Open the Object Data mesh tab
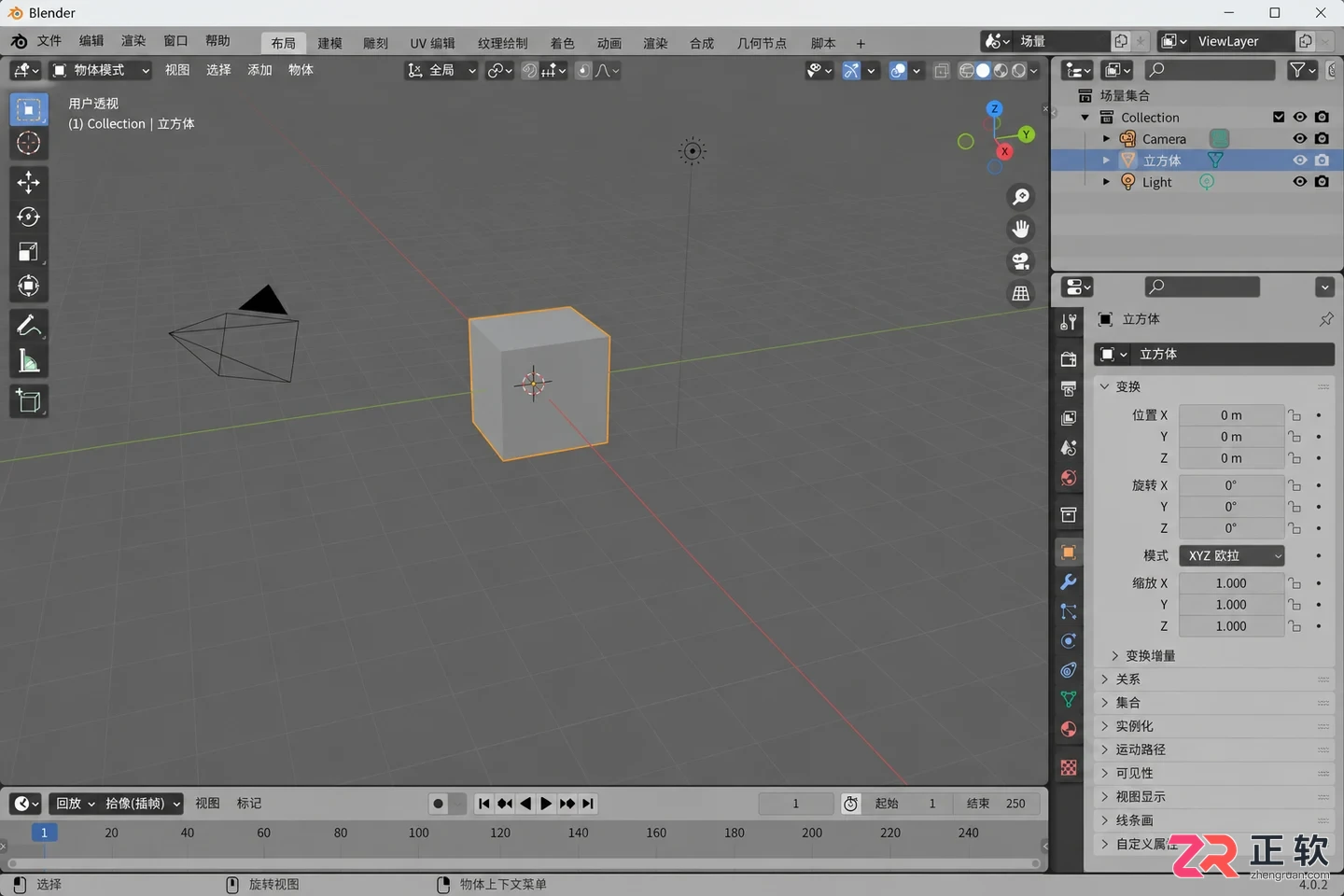Image resolution: width=1344 pixels, height=896 pixels. 1069,699
